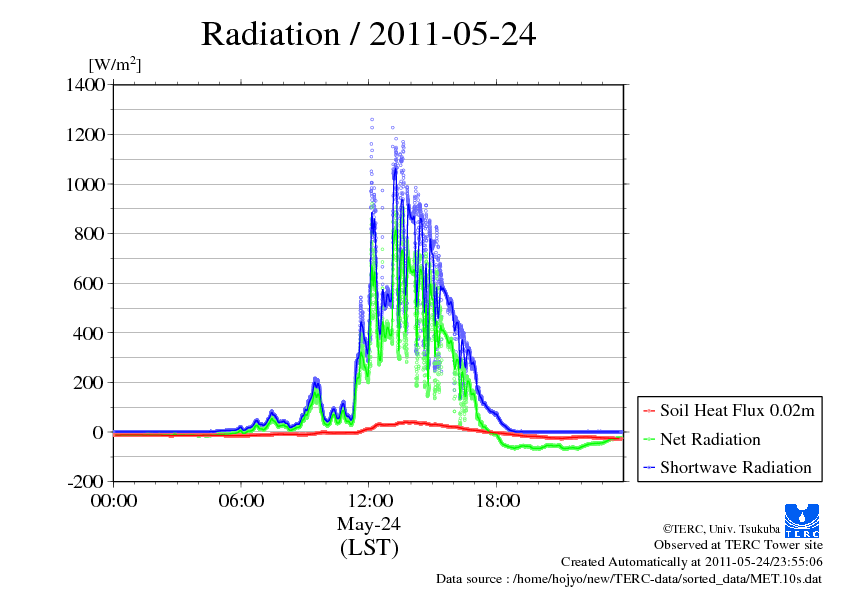Click the y-axis label '600'
The image size is (842, 595).
[x=89, y=284]
